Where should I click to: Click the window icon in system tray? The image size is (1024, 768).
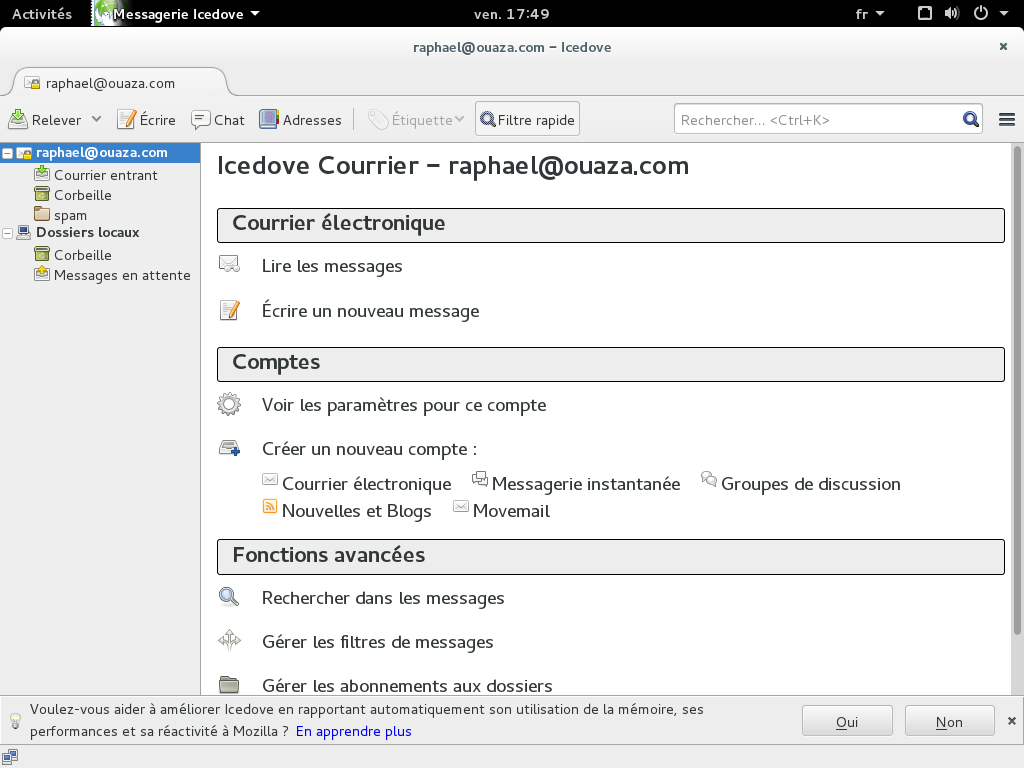925,13
